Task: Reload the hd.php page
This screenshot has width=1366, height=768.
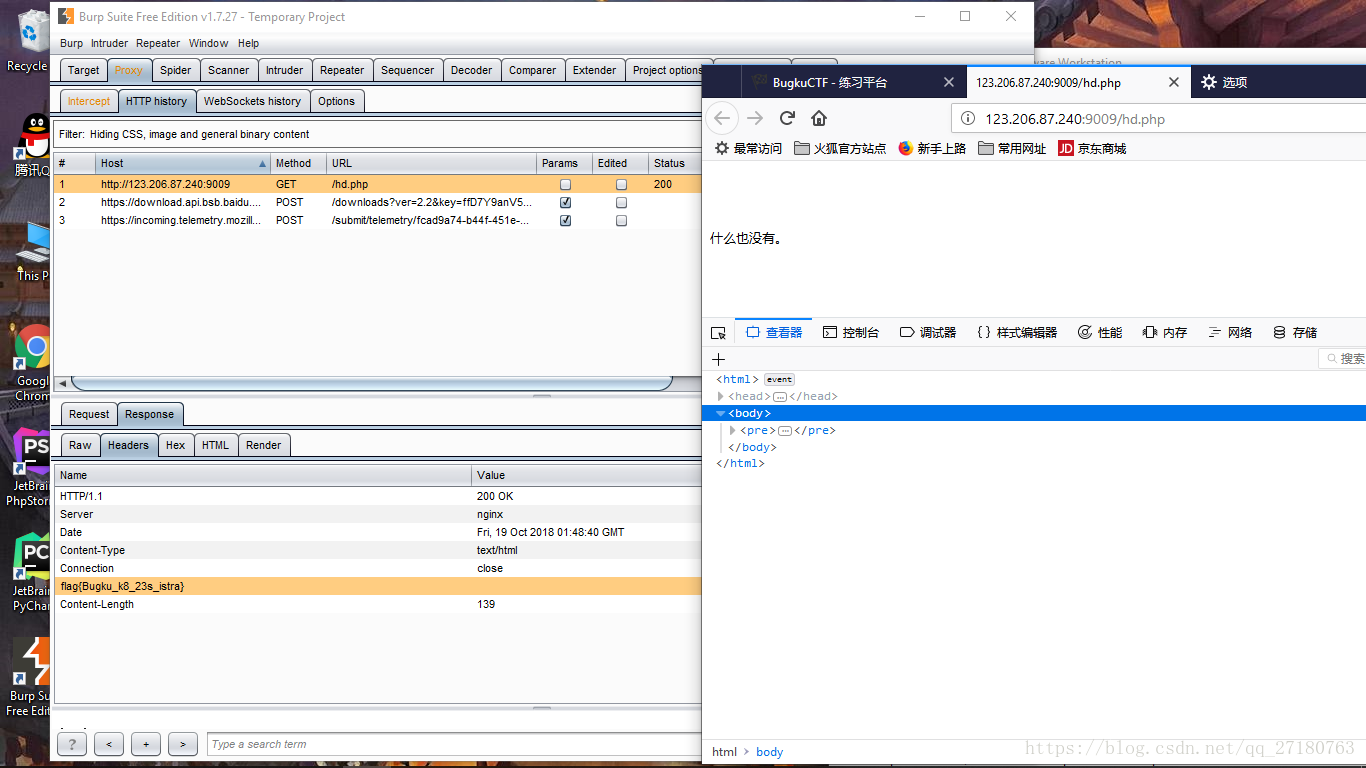Action: (787, 118)
